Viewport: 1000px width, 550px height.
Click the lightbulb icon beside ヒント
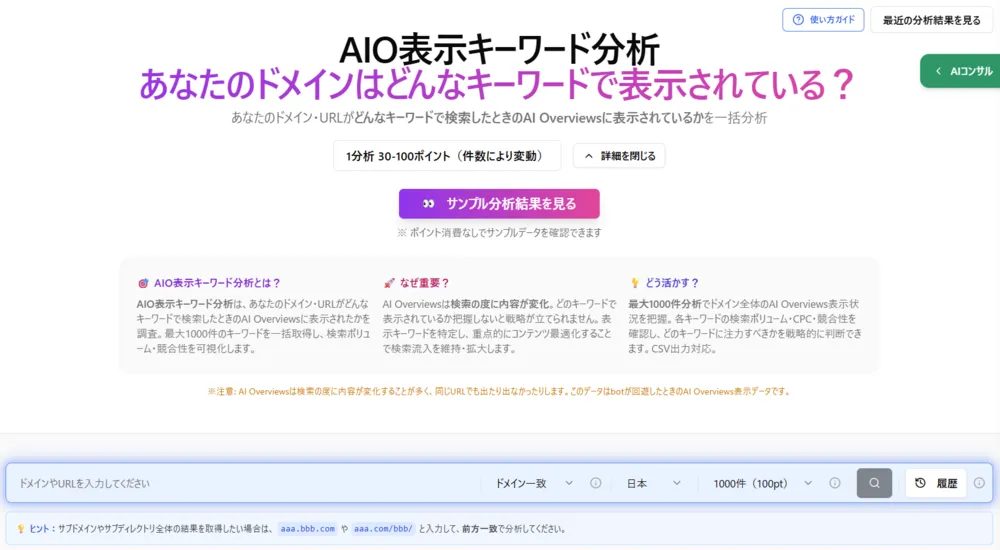point(20,528)
